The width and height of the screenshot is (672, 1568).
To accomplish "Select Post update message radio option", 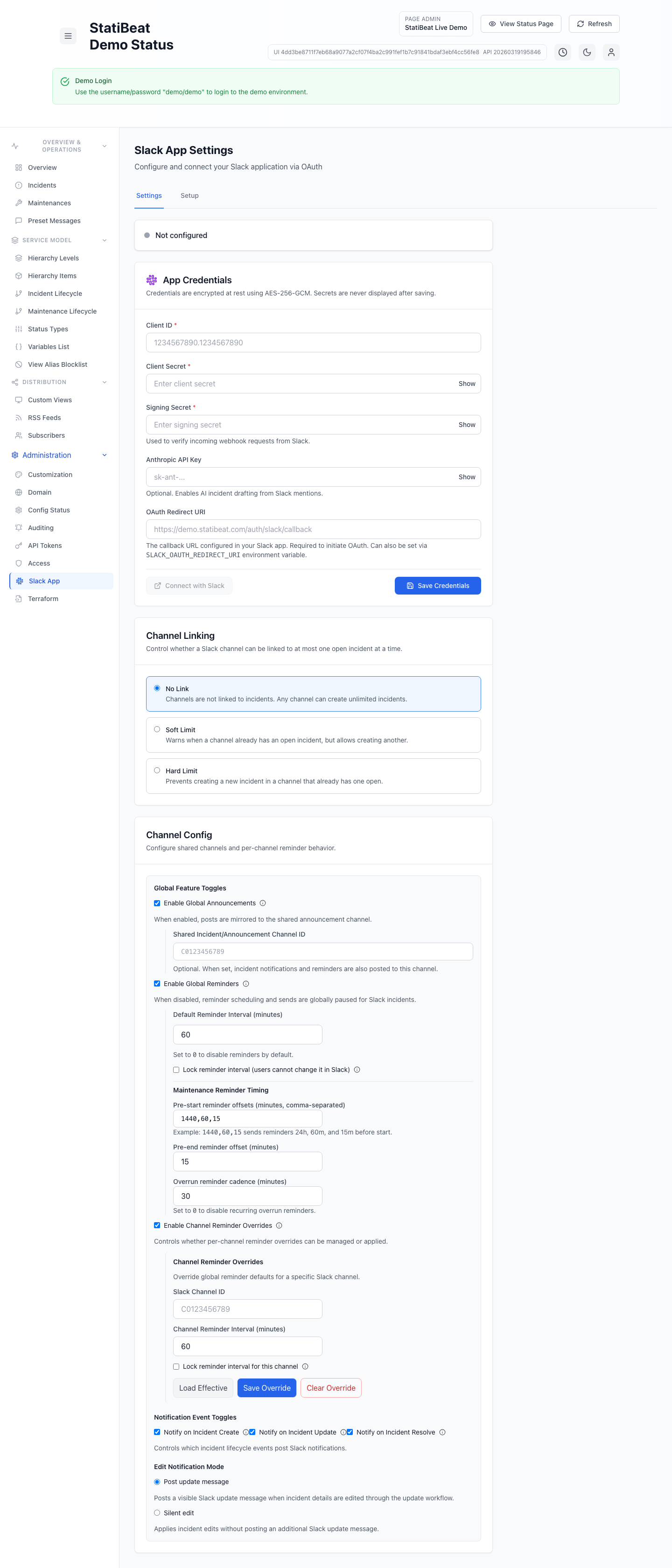I will pos(157,1482).
